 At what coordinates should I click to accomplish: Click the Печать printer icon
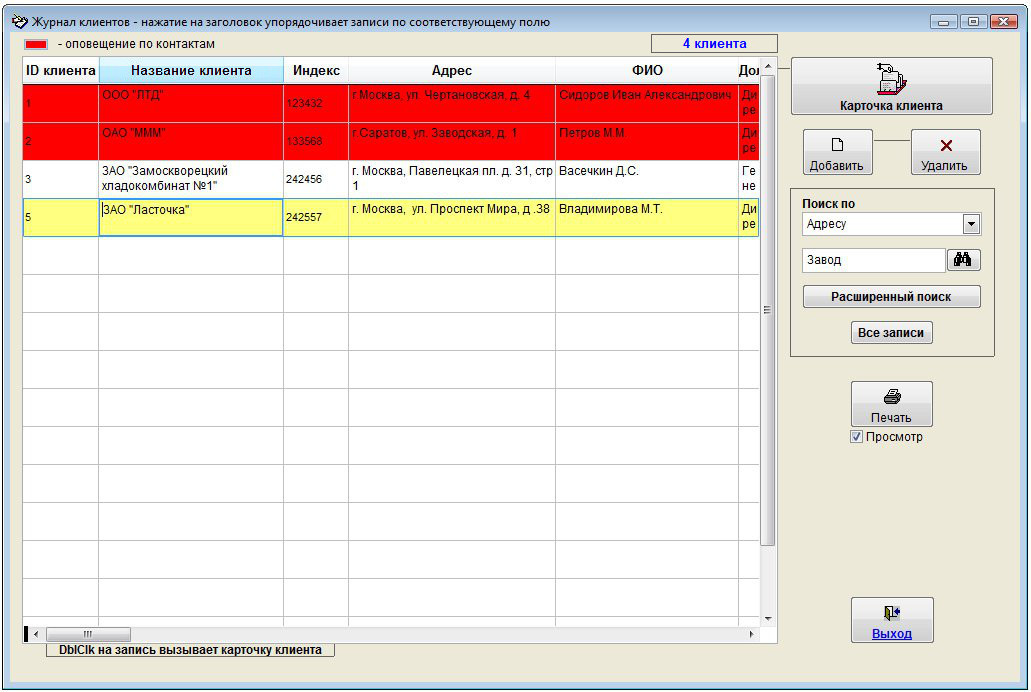click(x=891, y=397)
